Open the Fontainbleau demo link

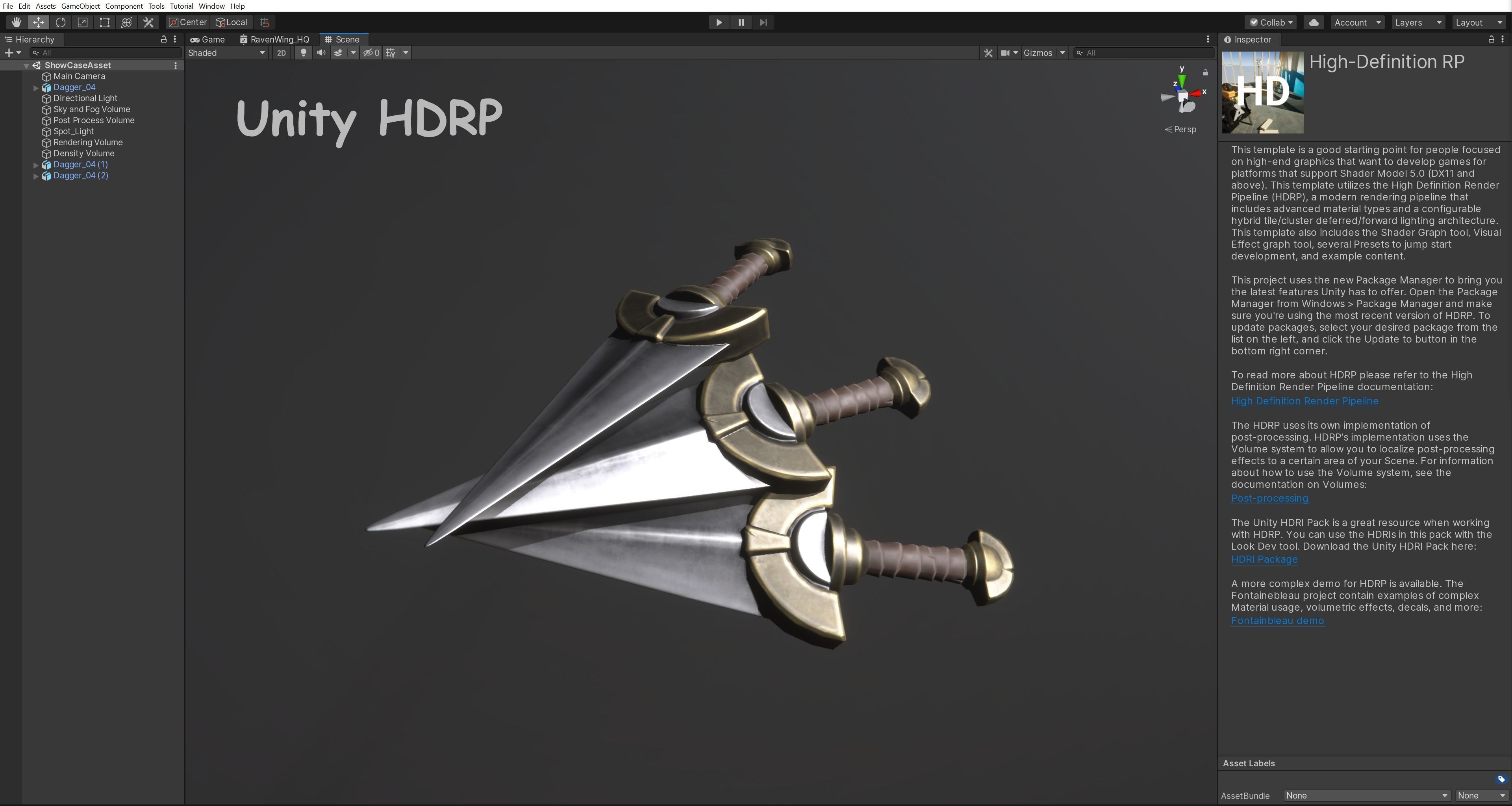[x=1277, y=621]
